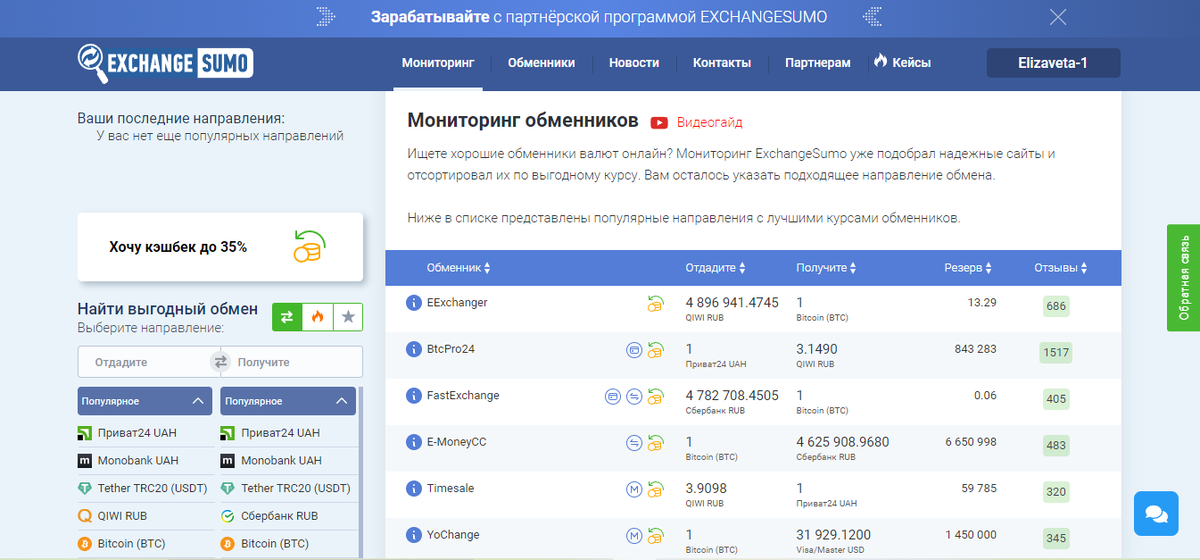Viewport: 1200px width, 560px height.
Task: Click the Получите input field
Action: 296,362
